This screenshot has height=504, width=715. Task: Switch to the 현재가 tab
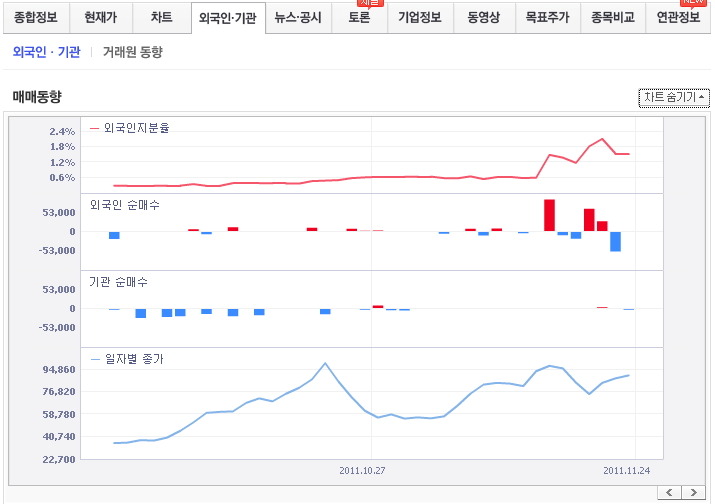click(x=100, y=18)
